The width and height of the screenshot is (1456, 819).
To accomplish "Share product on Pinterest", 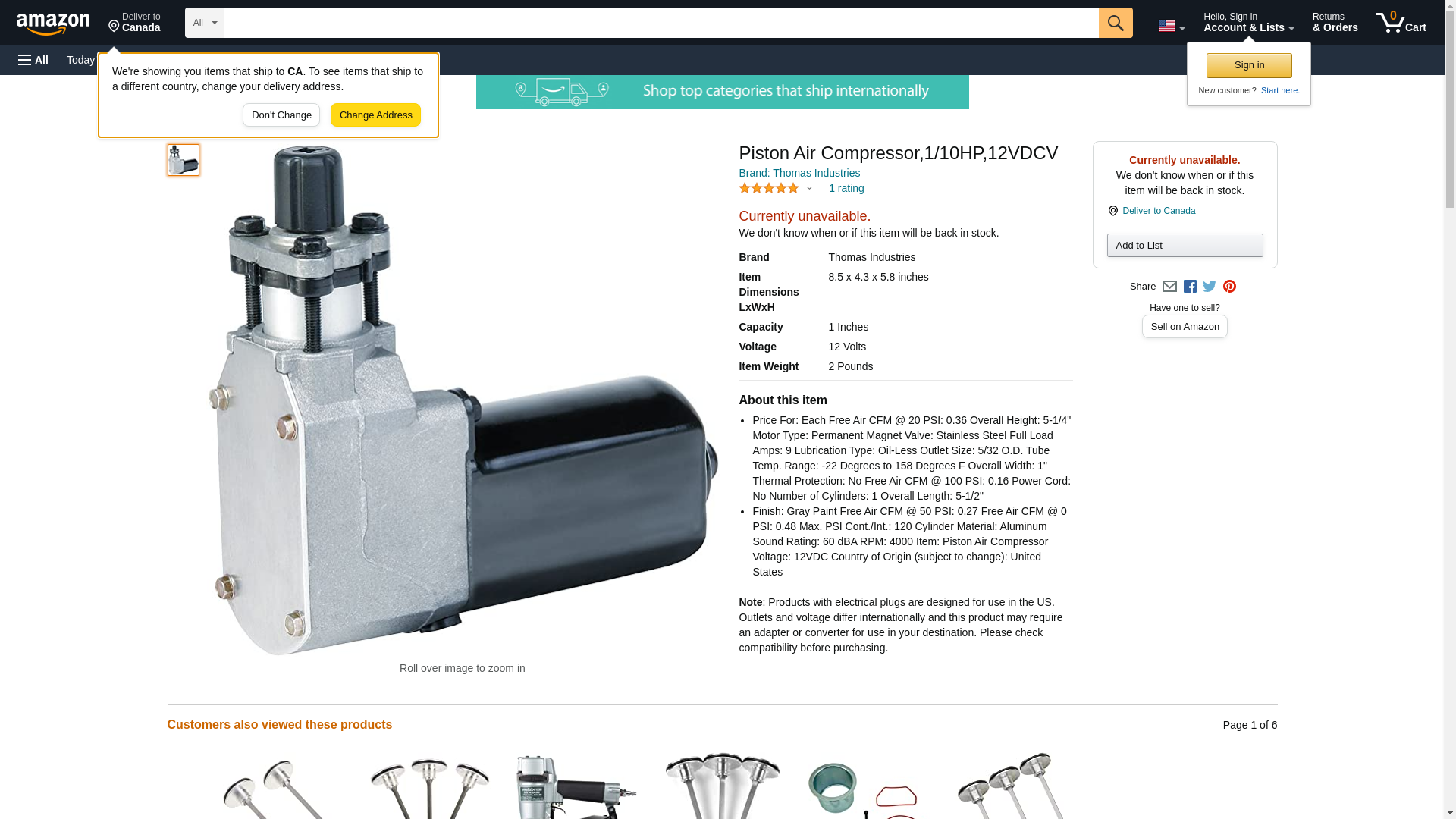I will [x=1229, y=287].
